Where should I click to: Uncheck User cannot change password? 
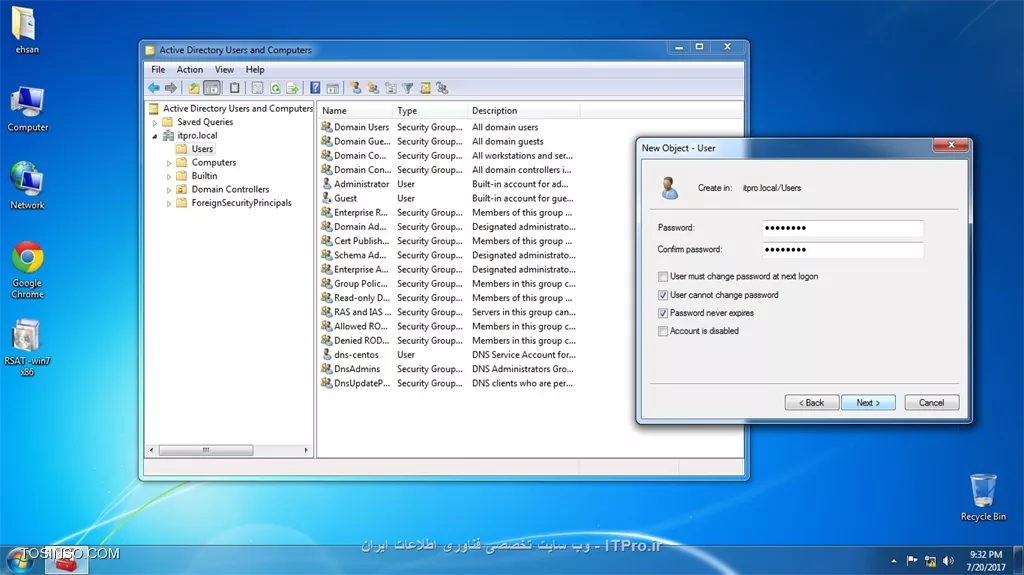(663, 295)
